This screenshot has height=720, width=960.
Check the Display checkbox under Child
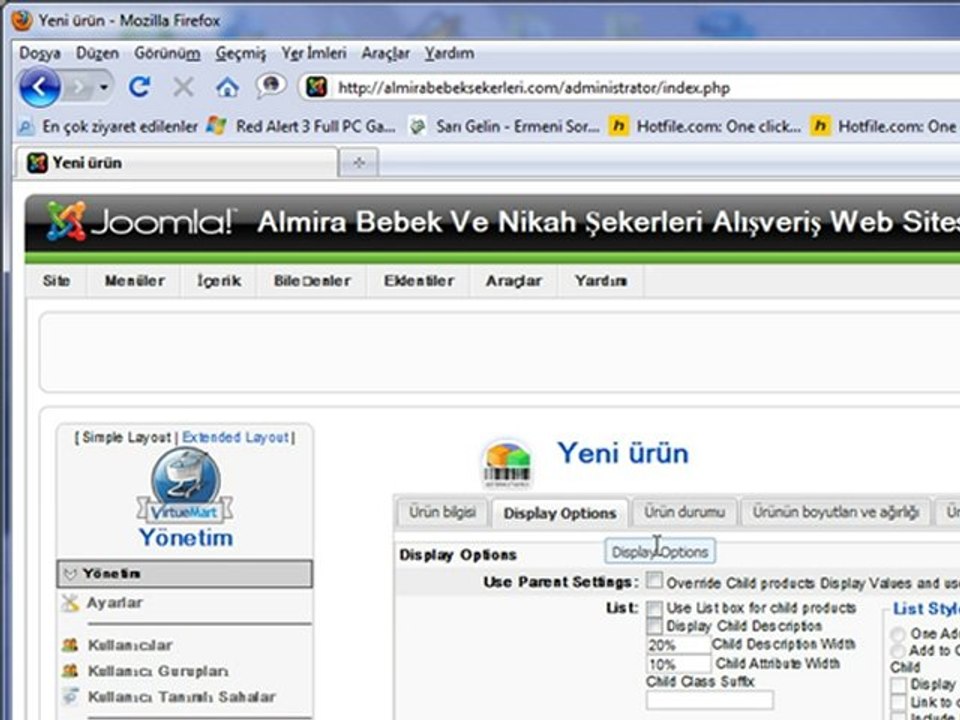(x=899, y=684)
